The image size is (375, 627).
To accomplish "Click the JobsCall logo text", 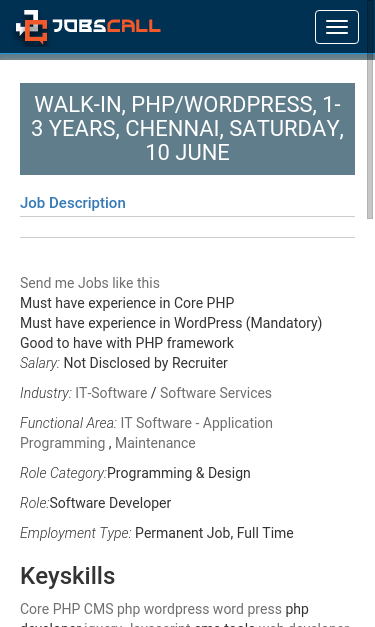I will pos(107,26).
